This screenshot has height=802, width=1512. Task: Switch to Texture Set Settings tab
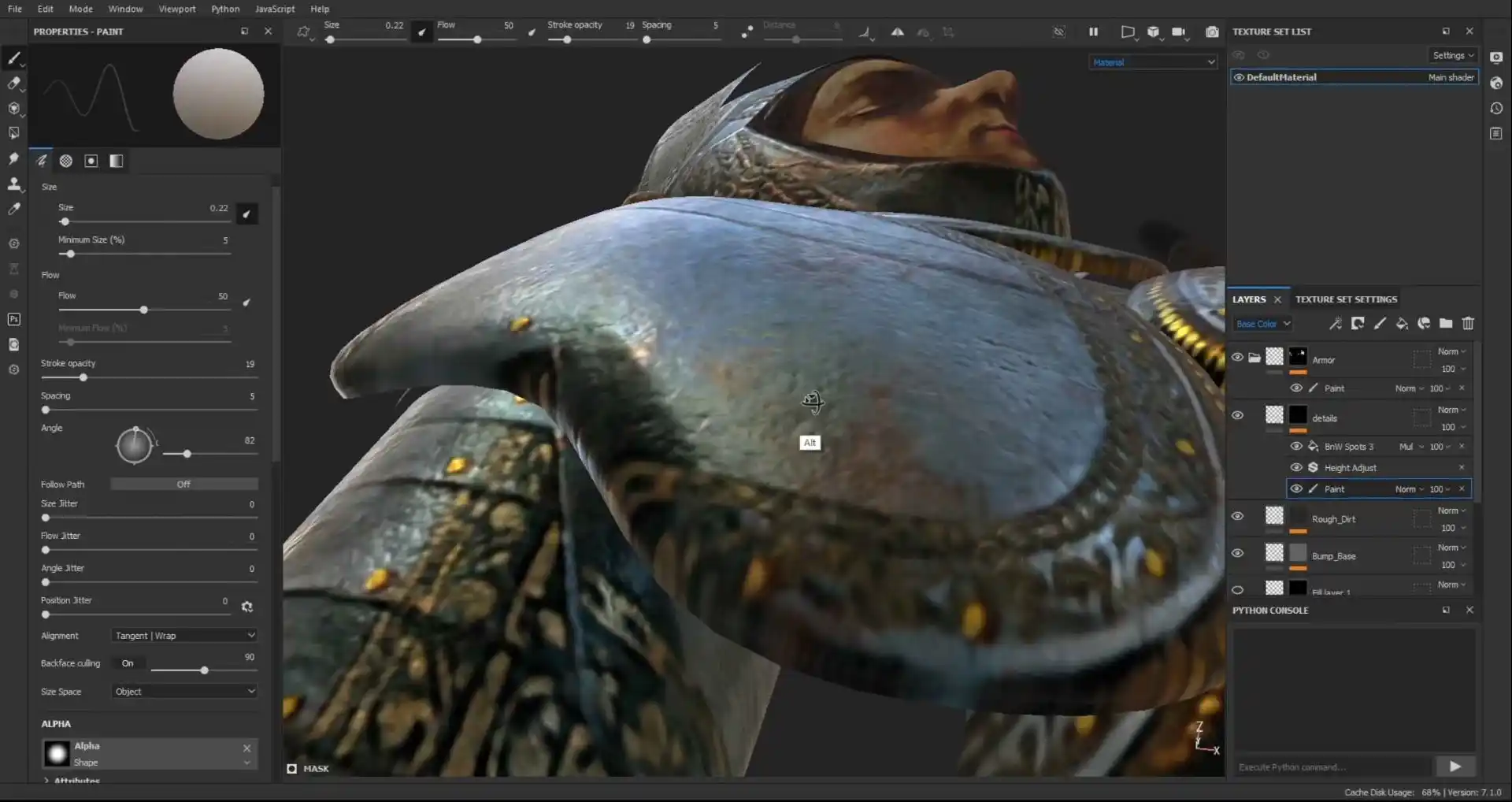[1346, 299]
